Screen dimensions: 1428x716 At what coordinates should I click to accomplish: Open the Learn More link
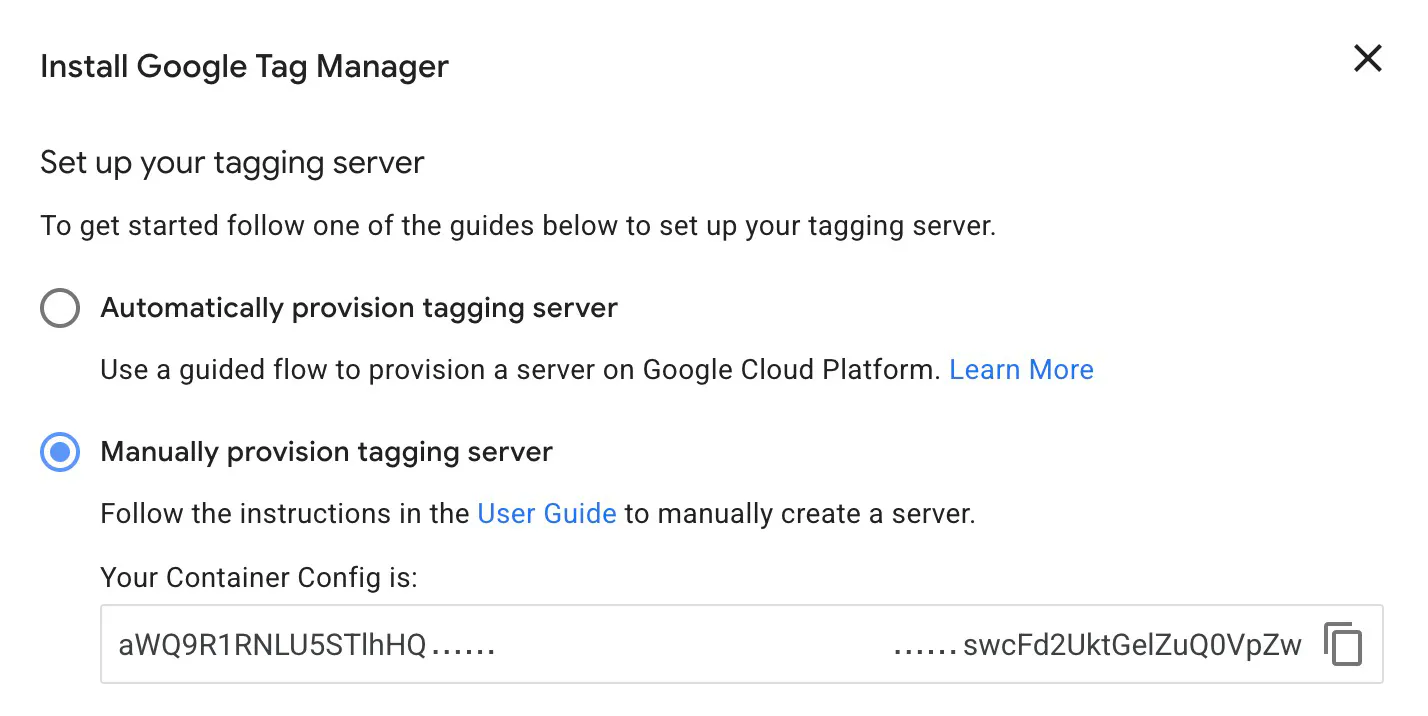tap(1021, 370)
